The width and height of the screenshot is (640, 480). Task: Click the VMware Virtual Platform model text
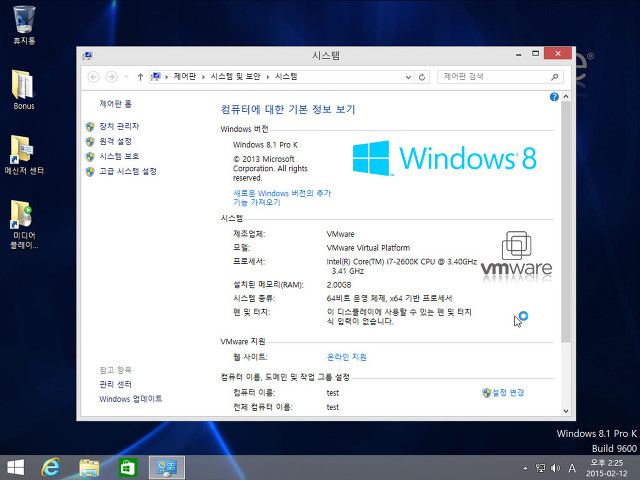point(368,248)
